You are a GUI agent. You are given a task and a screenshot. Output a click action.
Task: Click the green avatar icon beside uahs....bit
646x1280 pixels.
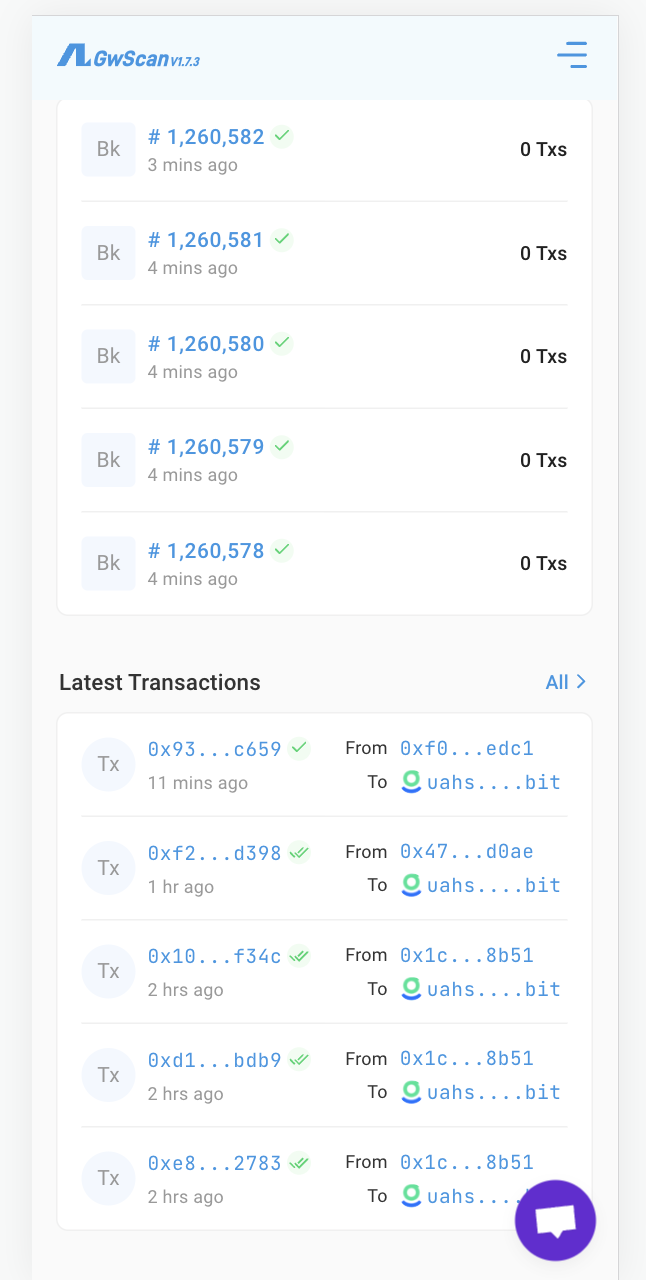[411, 783]
